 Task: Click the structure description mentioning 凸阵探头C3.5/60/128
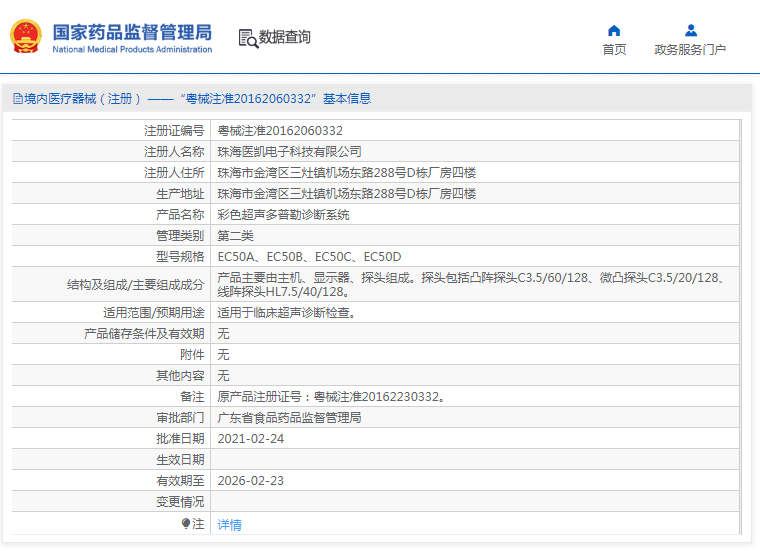473,284
